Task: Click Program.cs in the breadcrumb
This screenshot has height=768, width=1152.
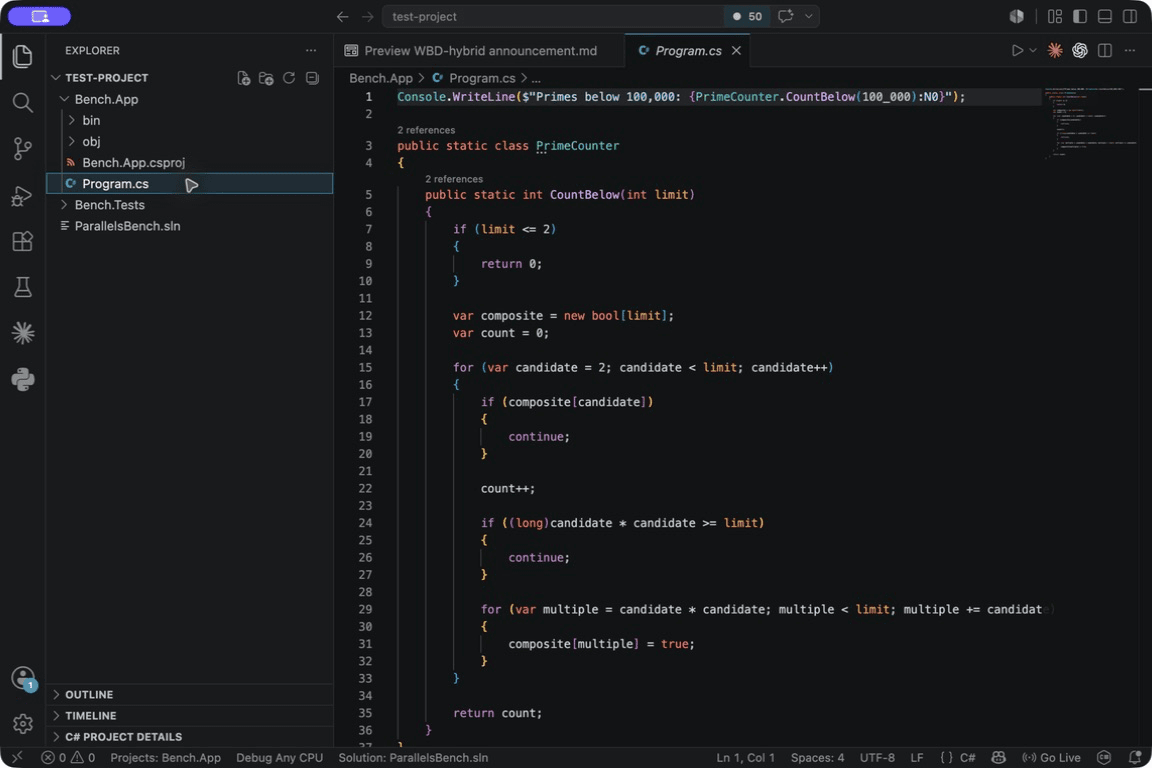Action: tap(482, 78)
